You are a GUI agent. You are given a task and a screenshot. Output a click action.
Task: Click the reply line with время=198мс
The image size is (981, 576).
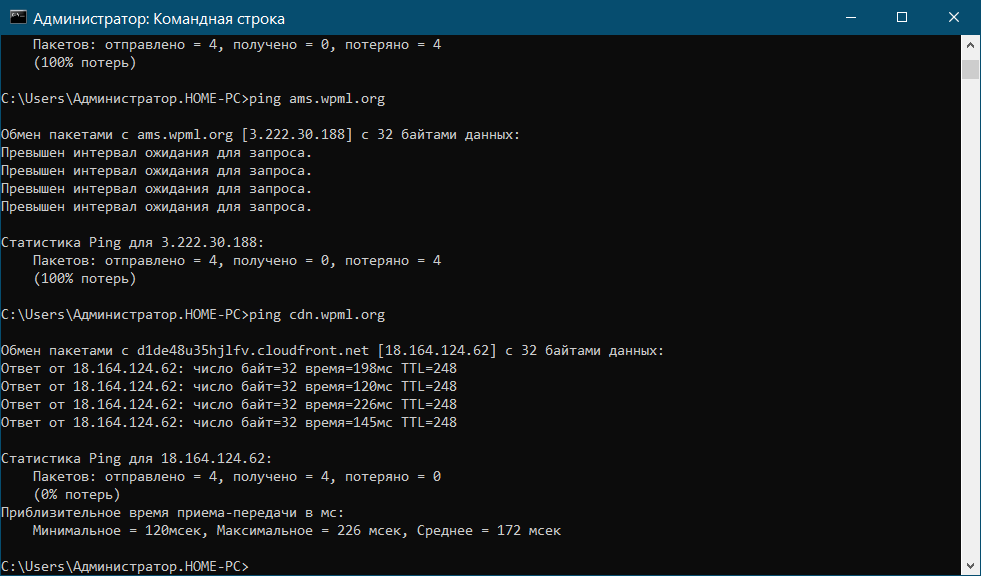tap(229, 368)
